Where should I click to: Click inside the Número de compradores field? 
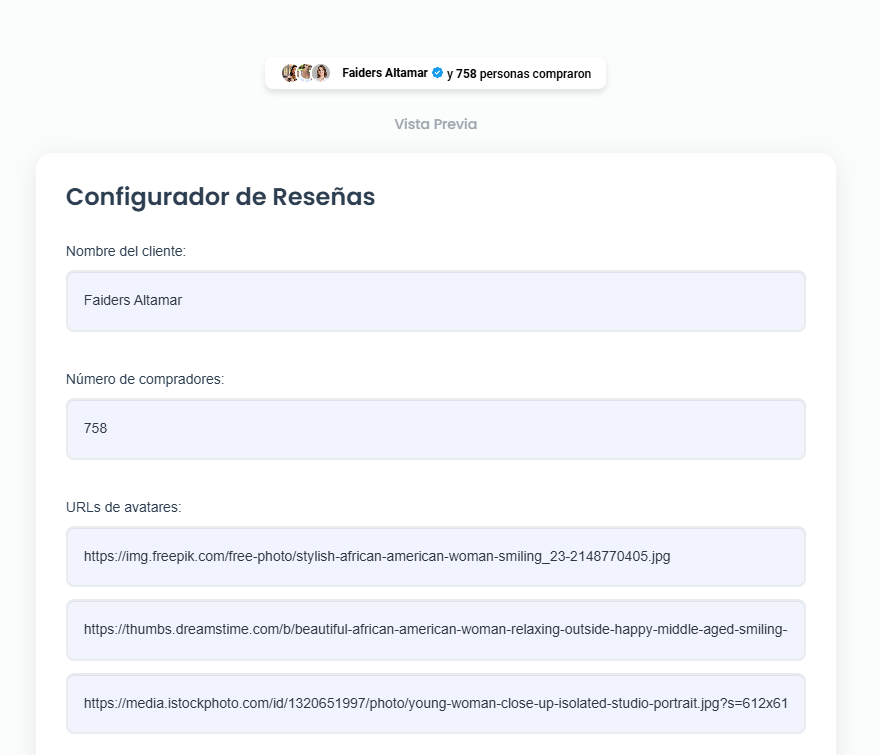click(435, 428)
